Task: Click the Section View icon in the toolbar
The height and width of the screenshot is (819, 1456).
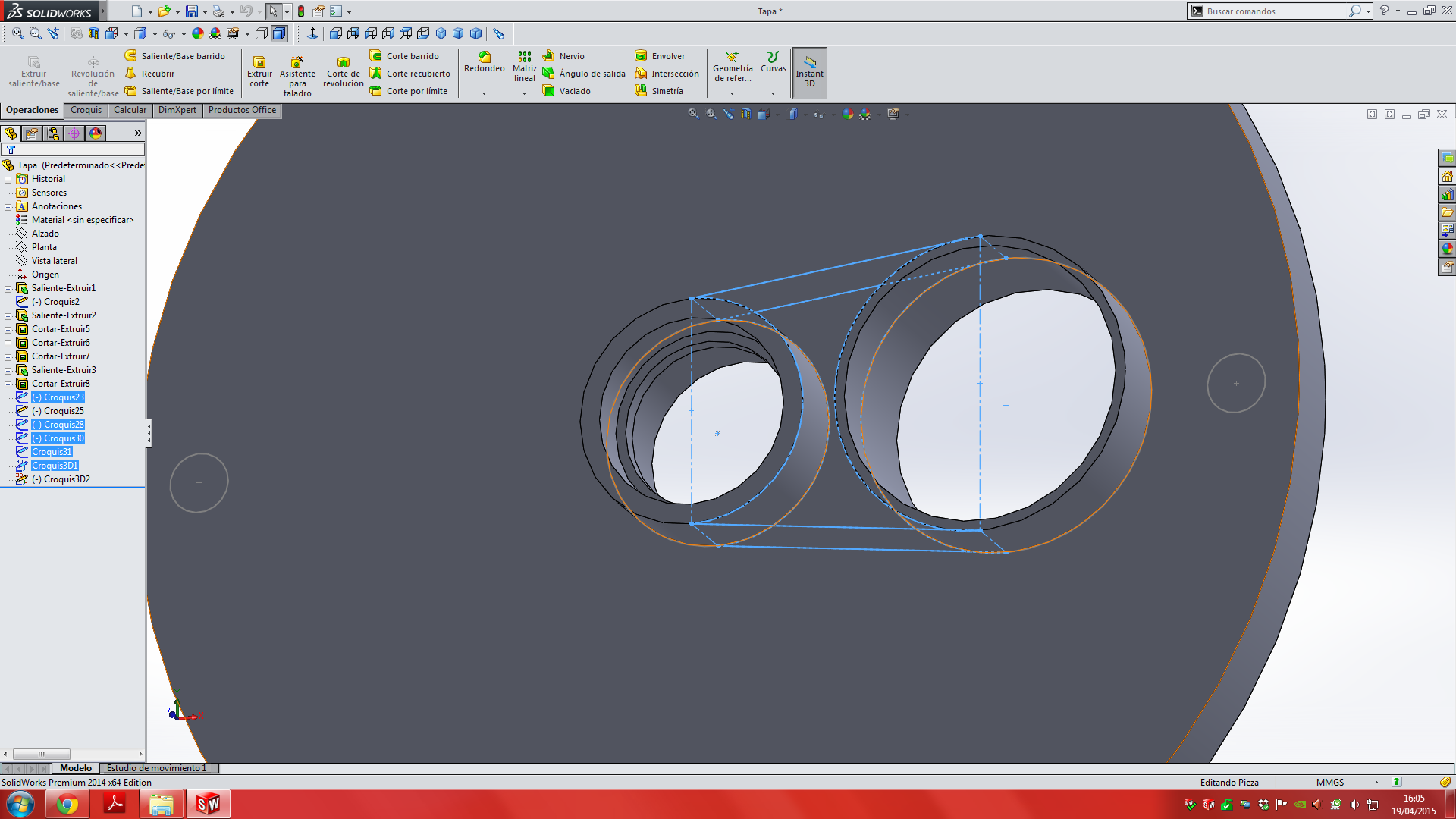Action: click(94, 33)
